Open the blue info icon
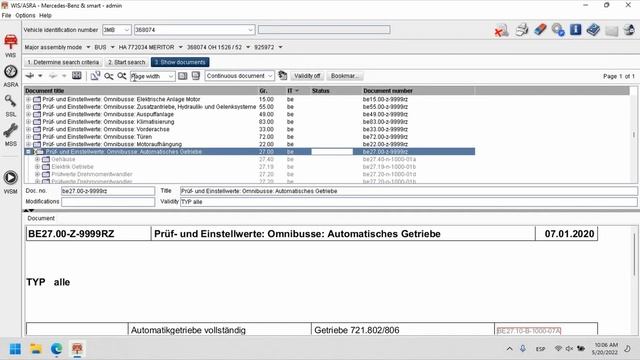The width and height of the screenshot is (640, 360). tap(576, 30)
